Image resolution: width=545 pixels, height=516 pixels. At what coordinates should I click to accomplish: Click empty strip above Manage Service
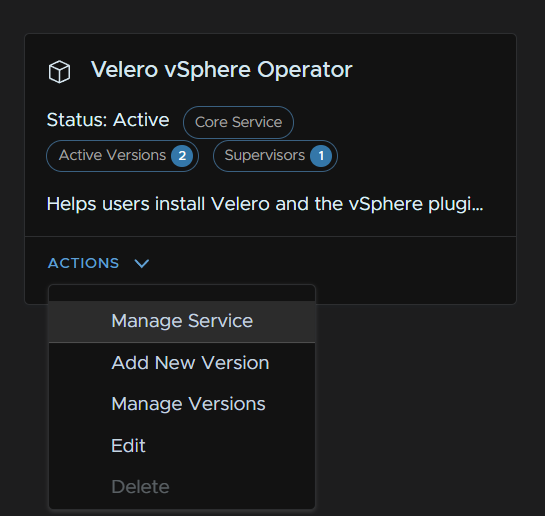pos(182,293)
